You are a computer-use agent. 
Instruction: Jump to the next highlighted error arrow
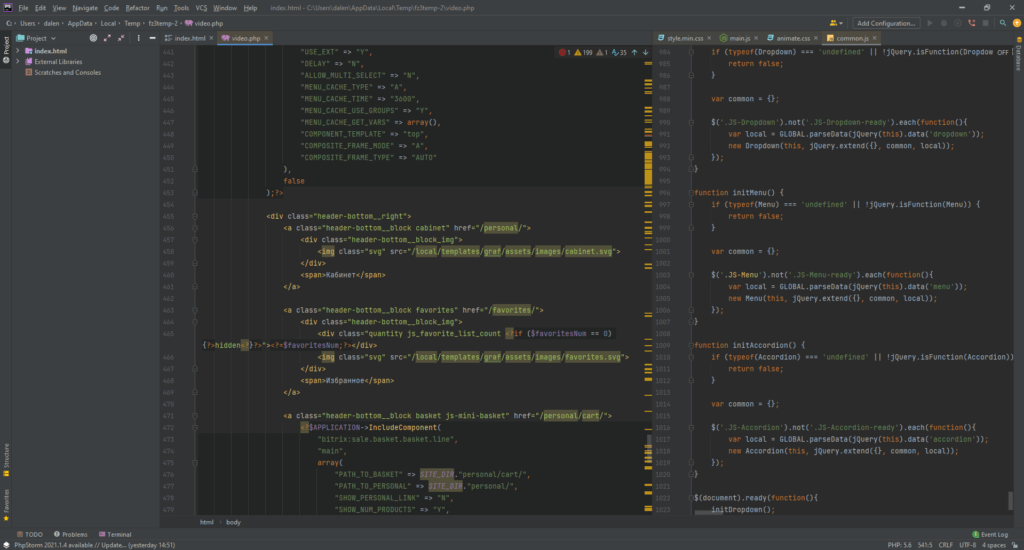pyautogui.click(x=645, y=52)
